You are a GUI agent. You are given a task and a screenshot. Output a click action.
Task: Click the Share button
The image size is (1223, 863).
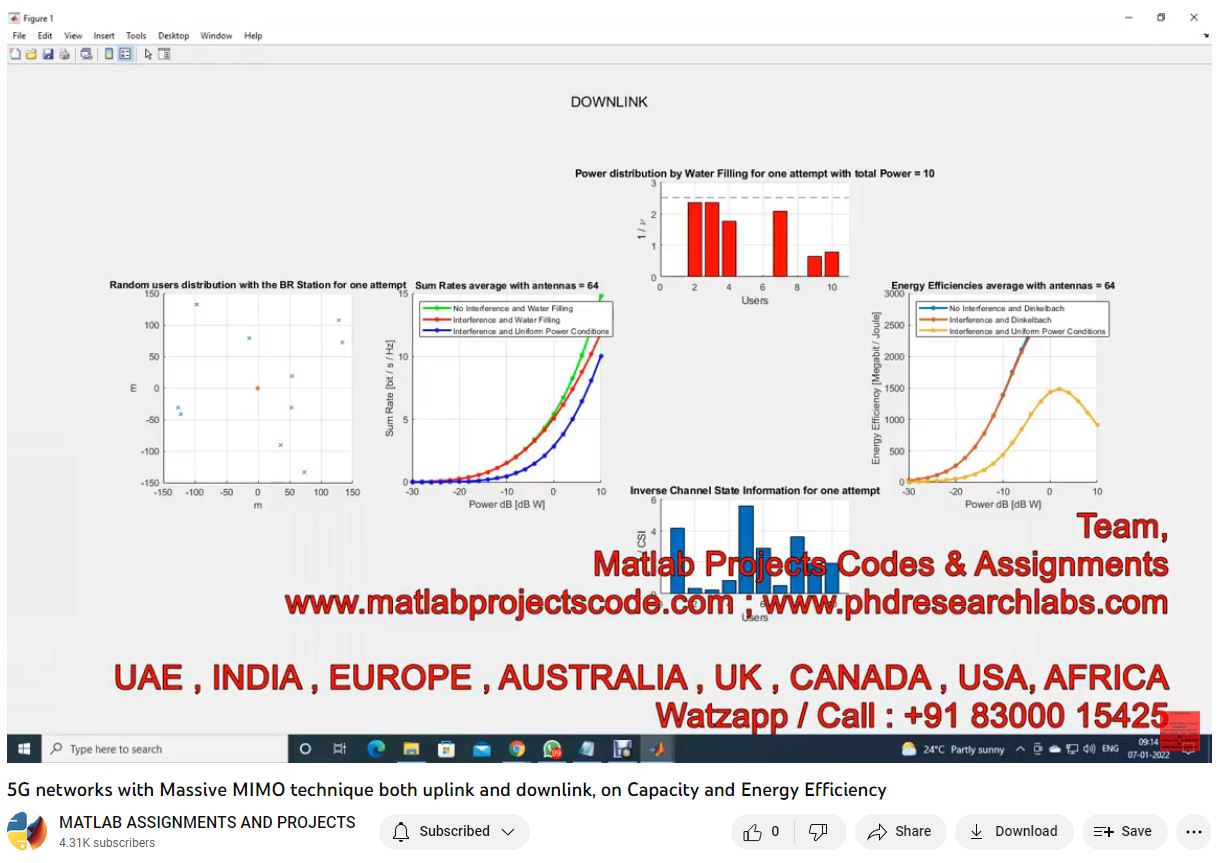tap(899, 831)
